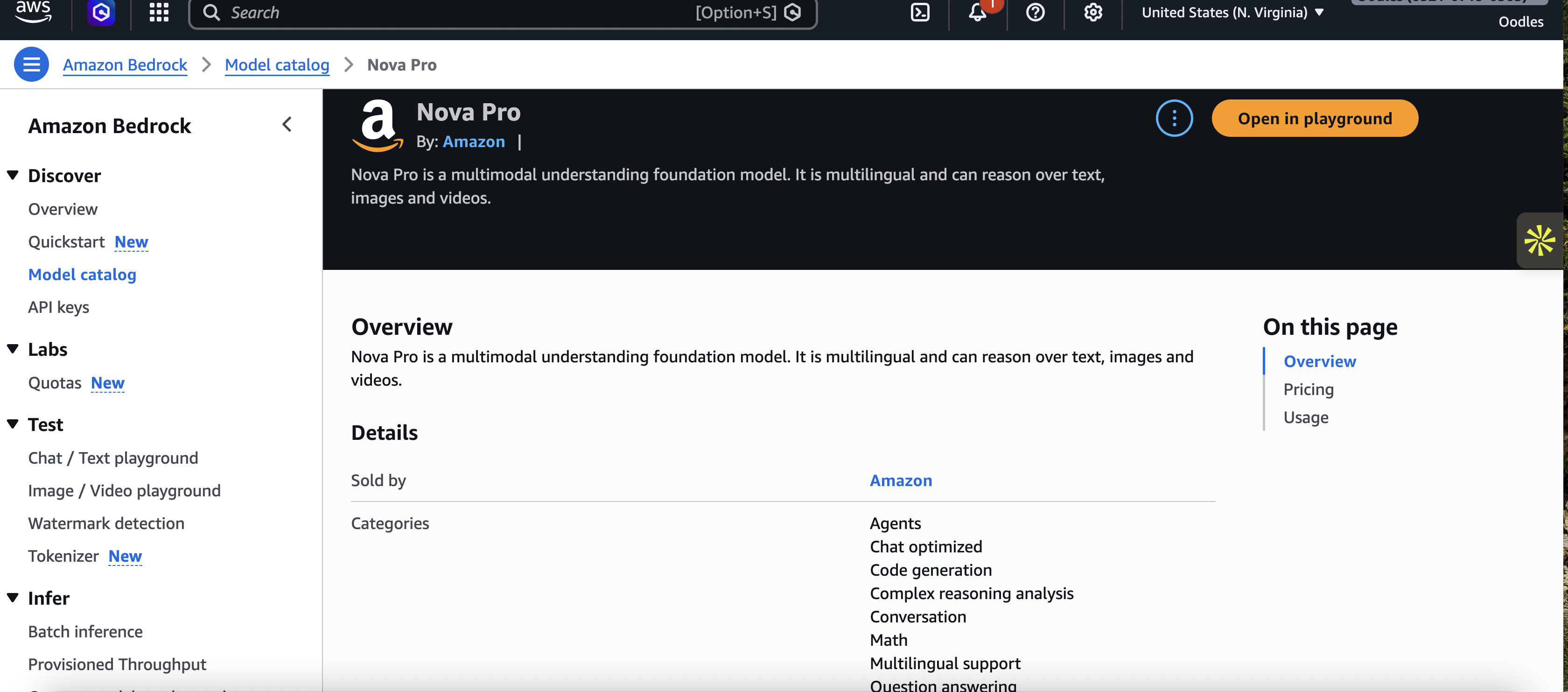1568x692 pixels.
Task: Click the icon inside the search bar
Action: [792, 13]
